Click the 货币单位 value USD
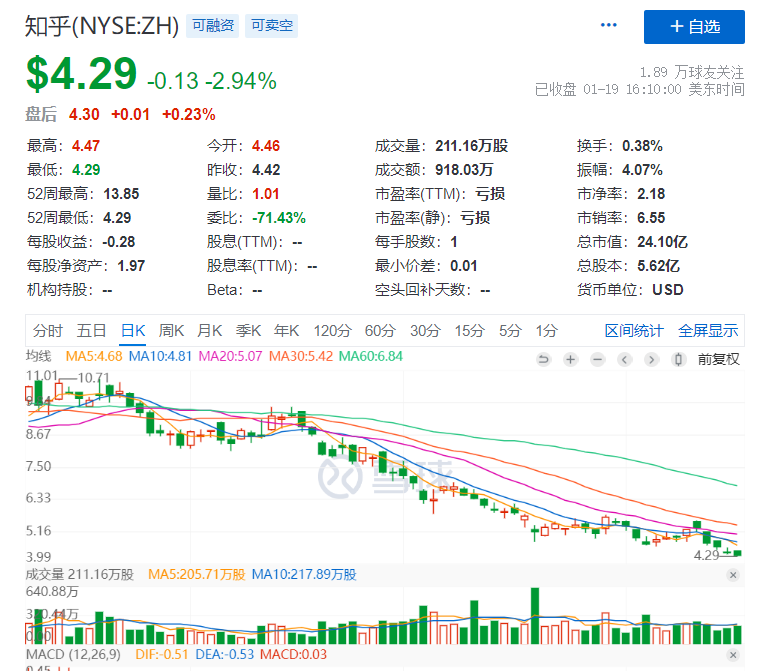The image size is (759, 671). tap(668, 290)
